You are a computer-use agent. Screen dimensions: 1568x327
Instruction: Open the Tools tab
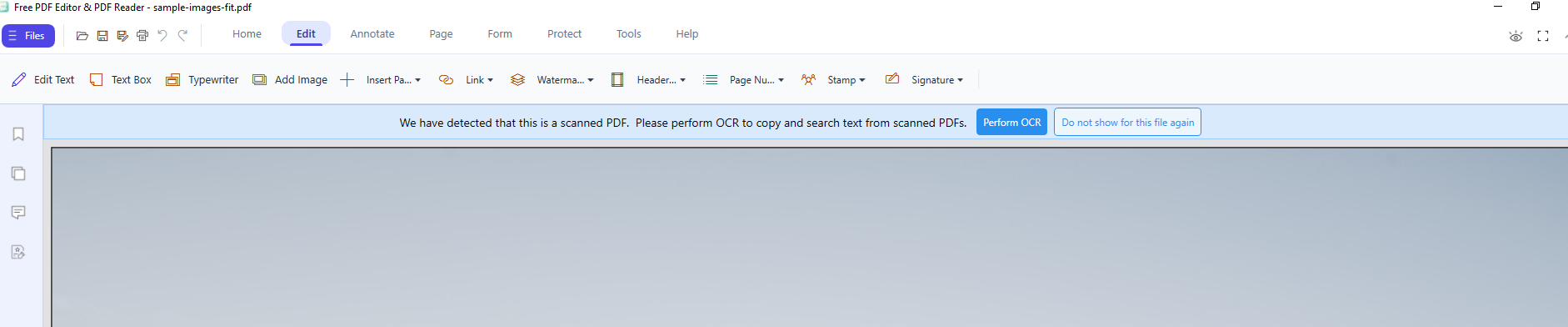pos(628,34)
